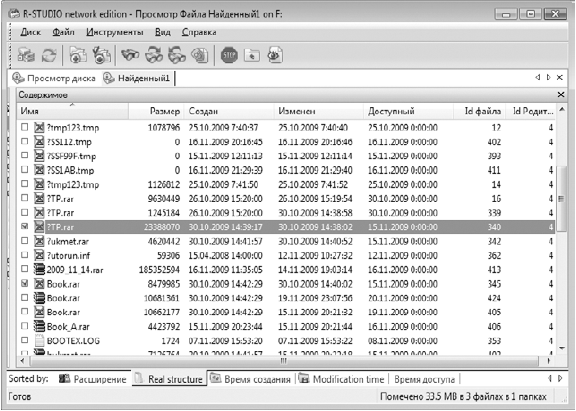576x411 pixels.
Task: Click the Имя column header
Action: 73,111
